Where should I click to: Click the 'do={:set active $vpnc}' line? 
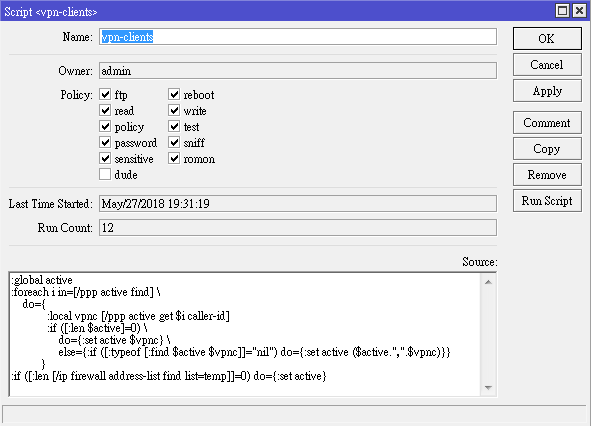click(x=115, y=340)
